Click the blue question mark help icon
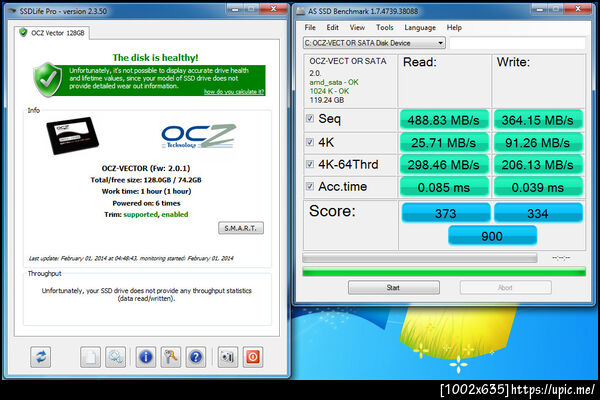This screenshot has width=600, height=400. tap(196, 357)
